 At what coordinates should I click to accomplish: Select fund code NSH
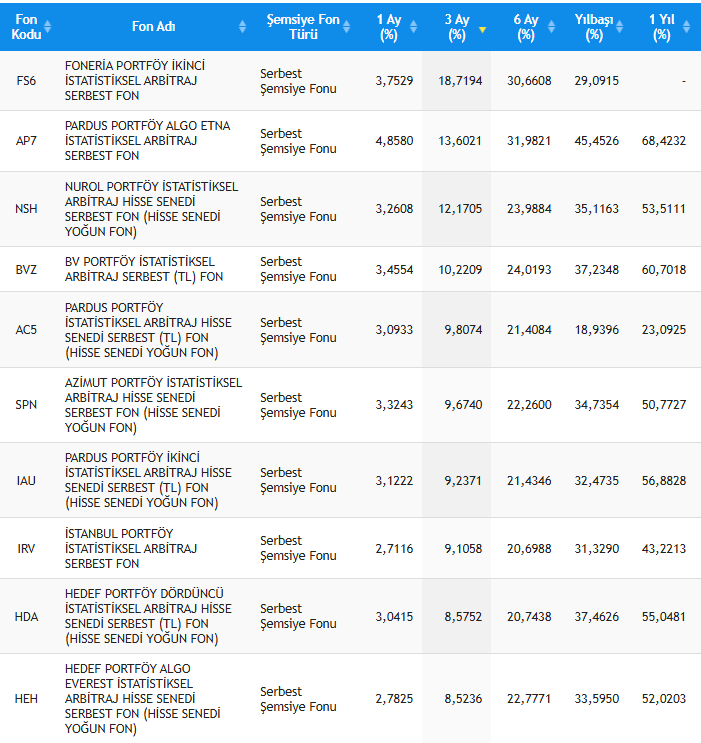click(x=26, y=209)
